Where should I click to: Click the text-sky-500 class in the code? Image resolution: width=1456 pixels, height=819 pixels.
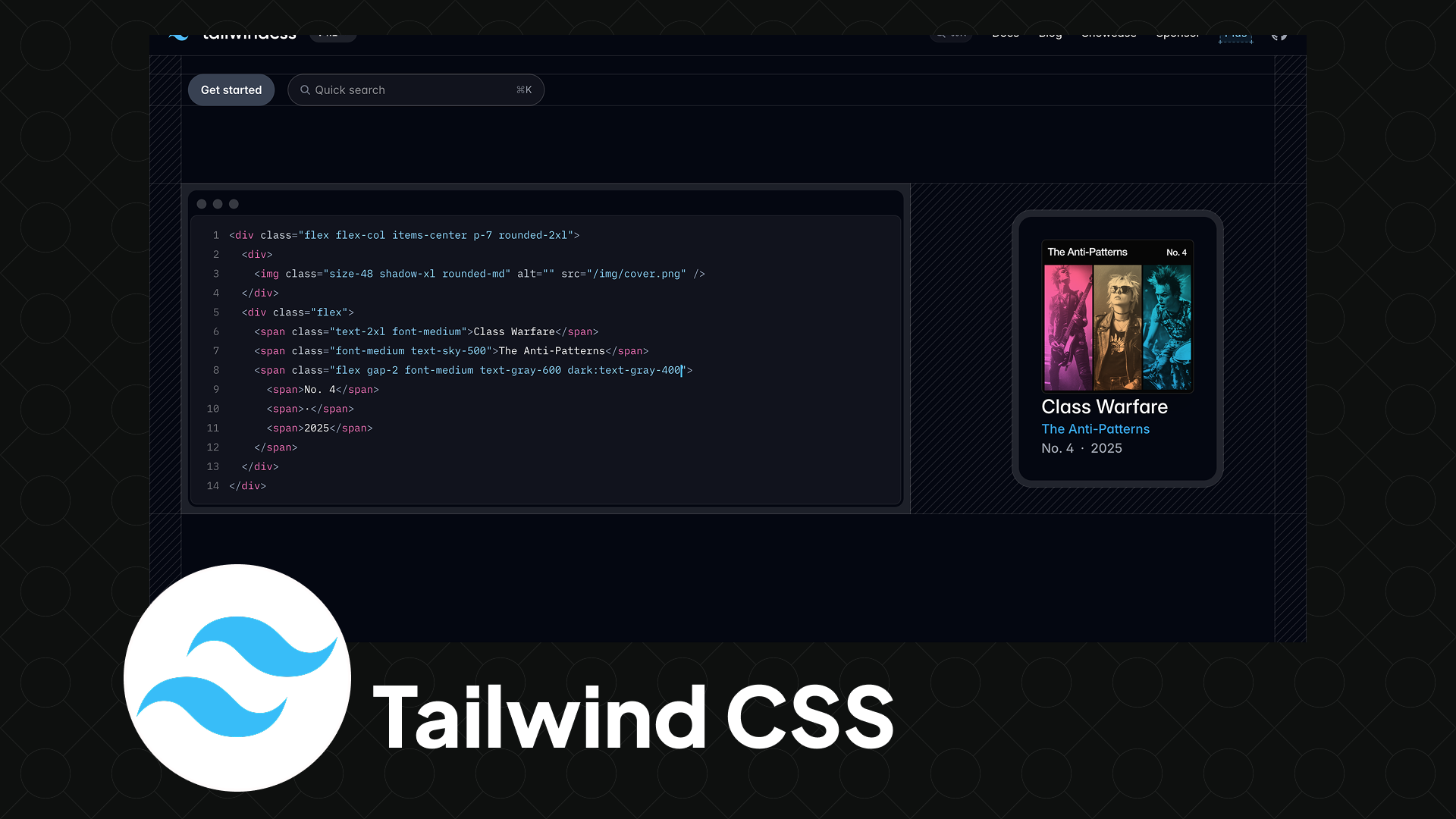(448, 351)
